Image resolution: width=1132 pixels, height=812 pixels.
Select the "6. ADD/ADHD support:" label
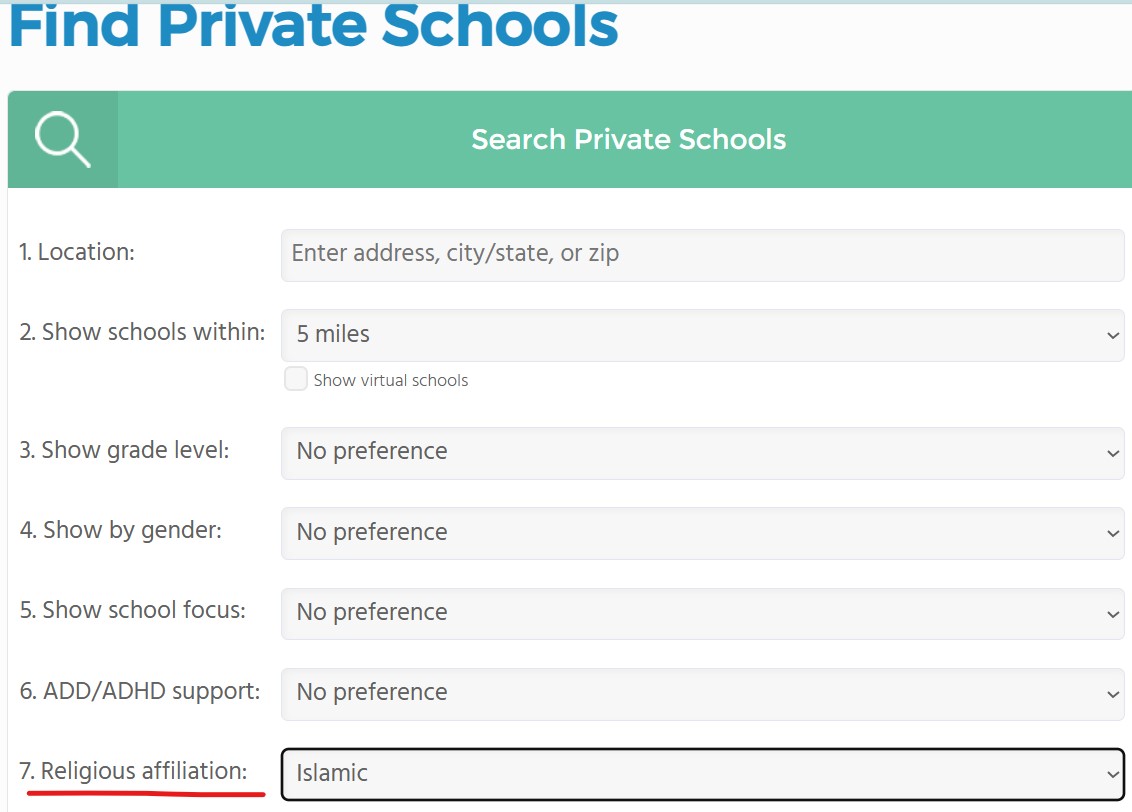[140, 692]
